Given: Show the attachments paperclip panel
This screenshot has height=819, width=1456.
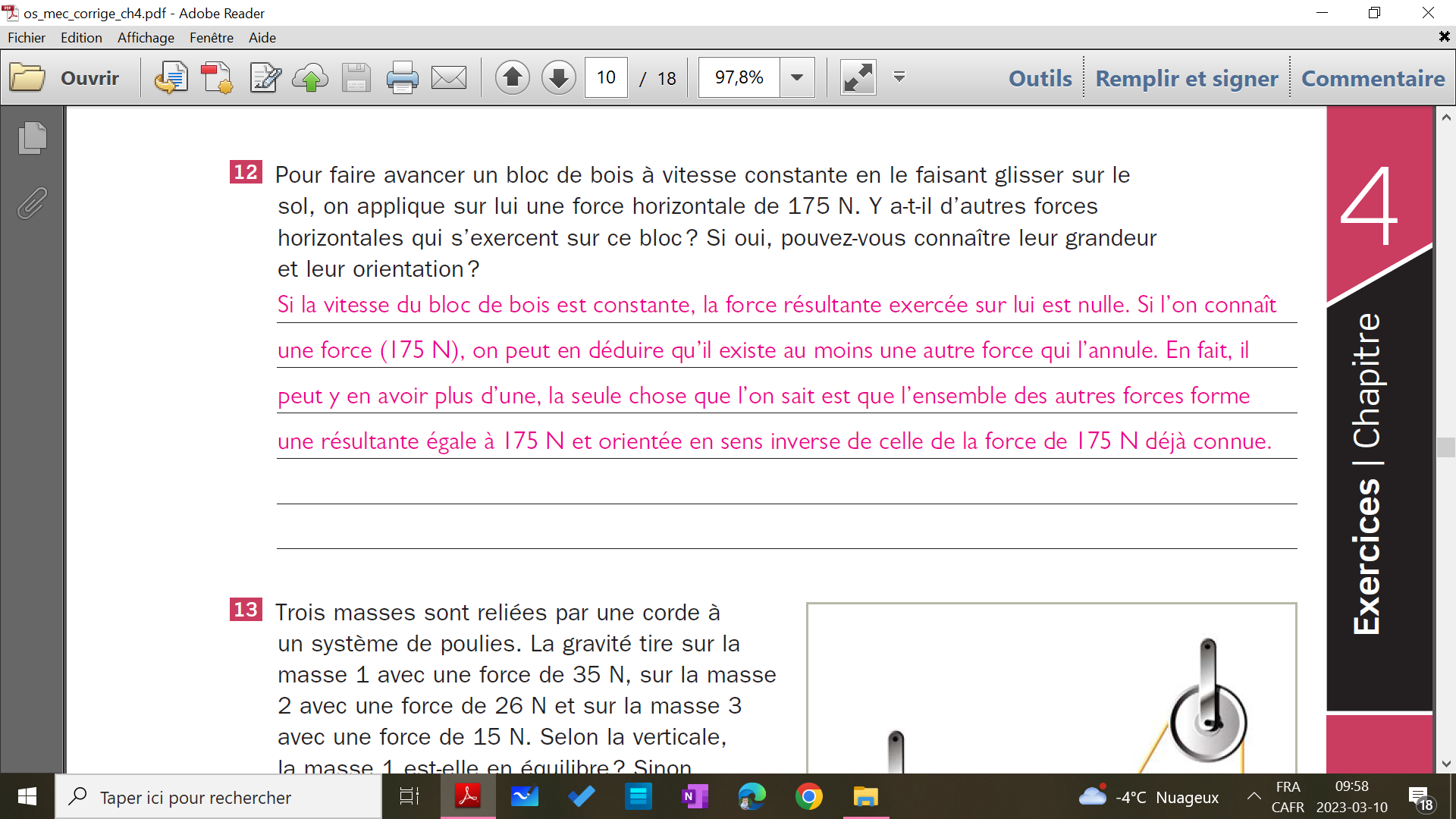Looking at the screenshot, I should 32,203.
